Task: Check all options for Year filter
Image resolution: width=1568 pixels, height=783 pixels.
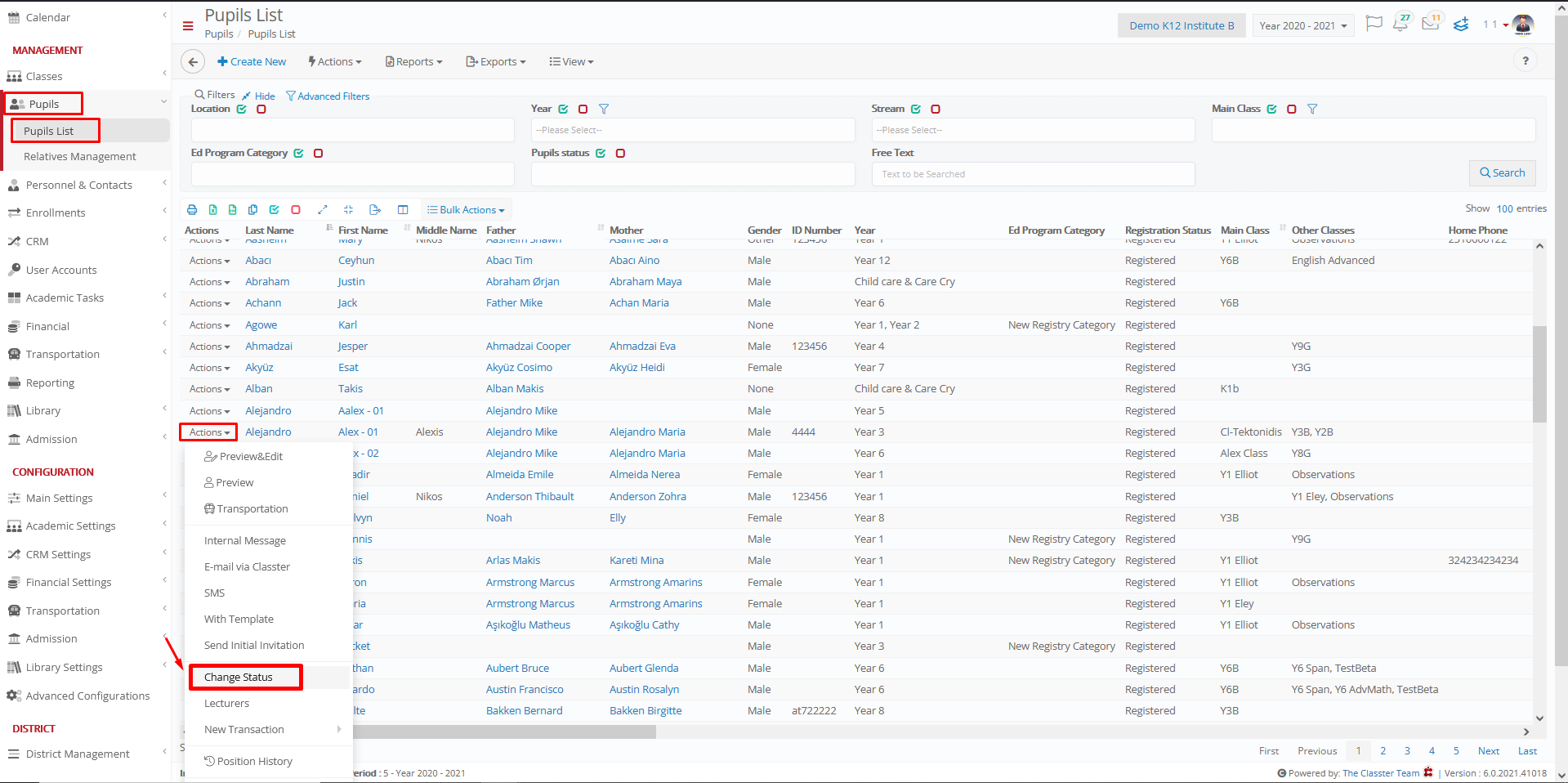Action: point(563,109)
